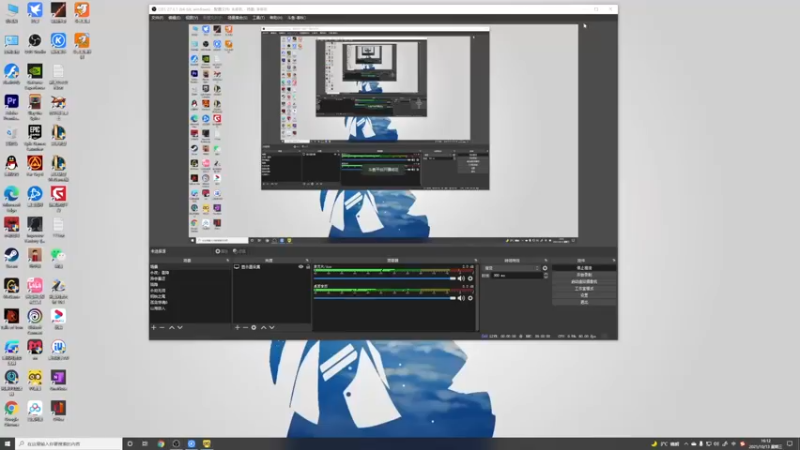
Task: Open Task View on the taskbar
Action: pyautogui.click(x=145, y=444)
